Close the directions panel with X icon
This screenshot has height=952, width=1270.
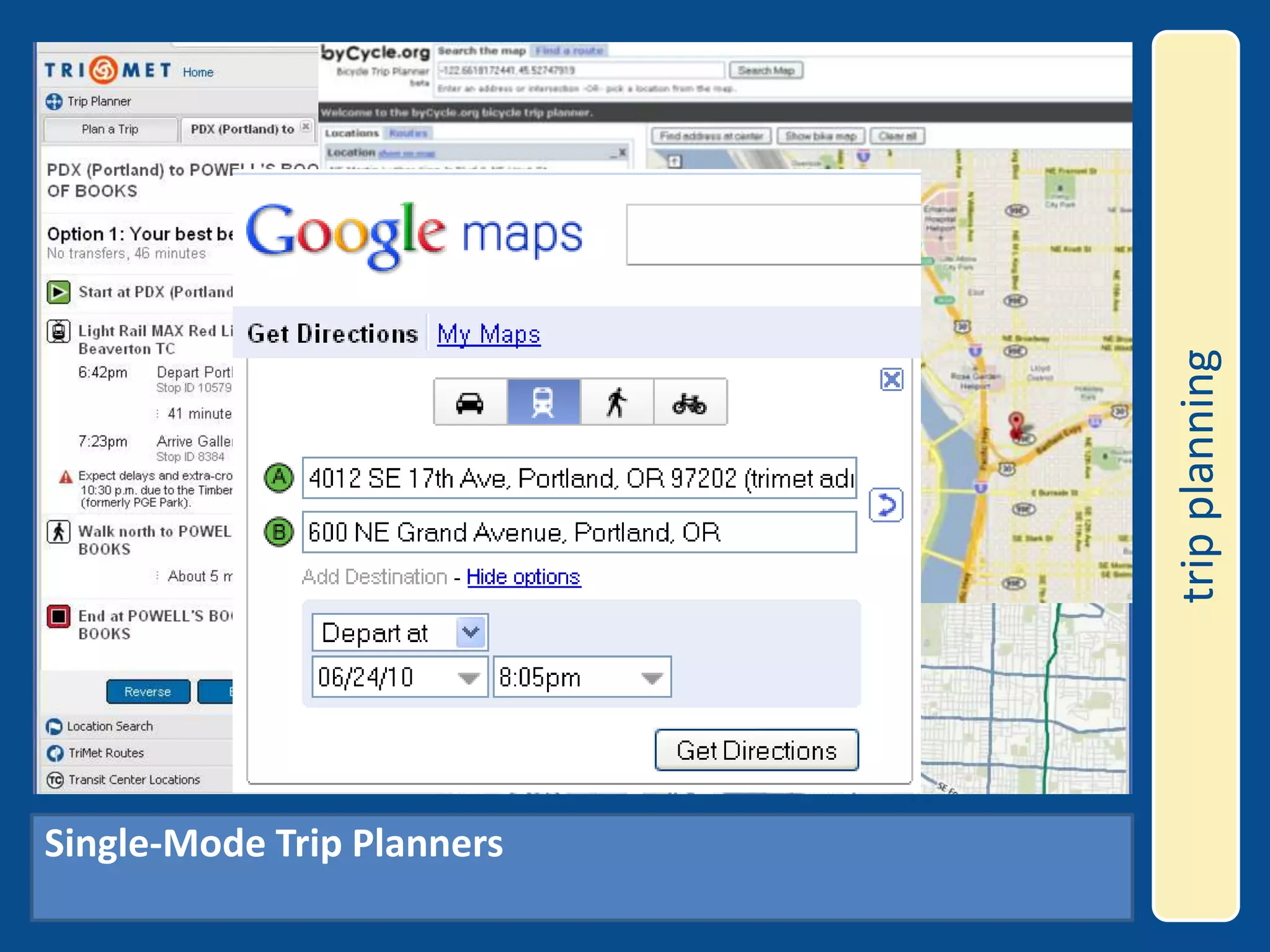tap(892, 379)
